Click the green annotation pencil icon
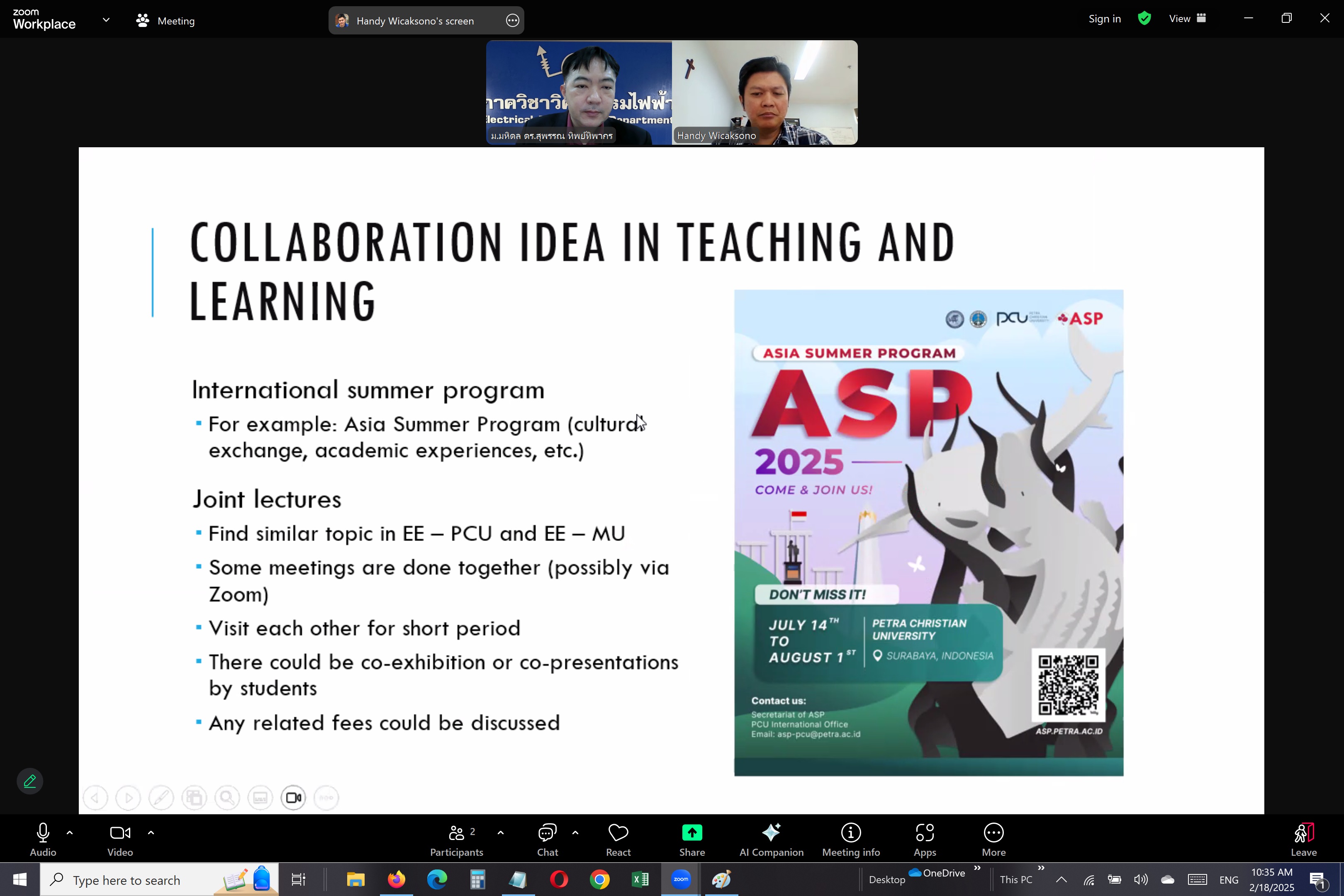 pos(30,781)
